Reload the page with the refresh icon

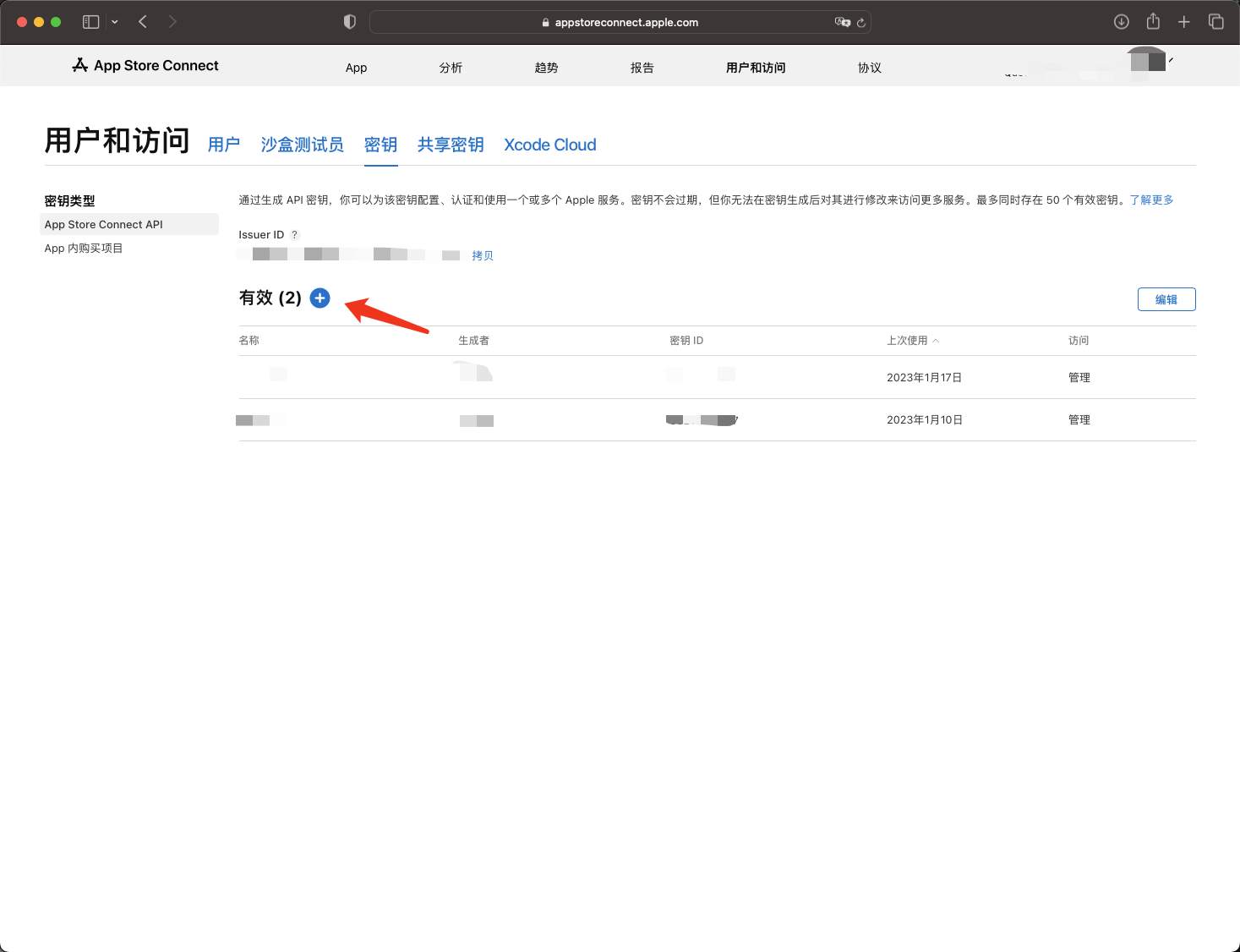(861, 23)
